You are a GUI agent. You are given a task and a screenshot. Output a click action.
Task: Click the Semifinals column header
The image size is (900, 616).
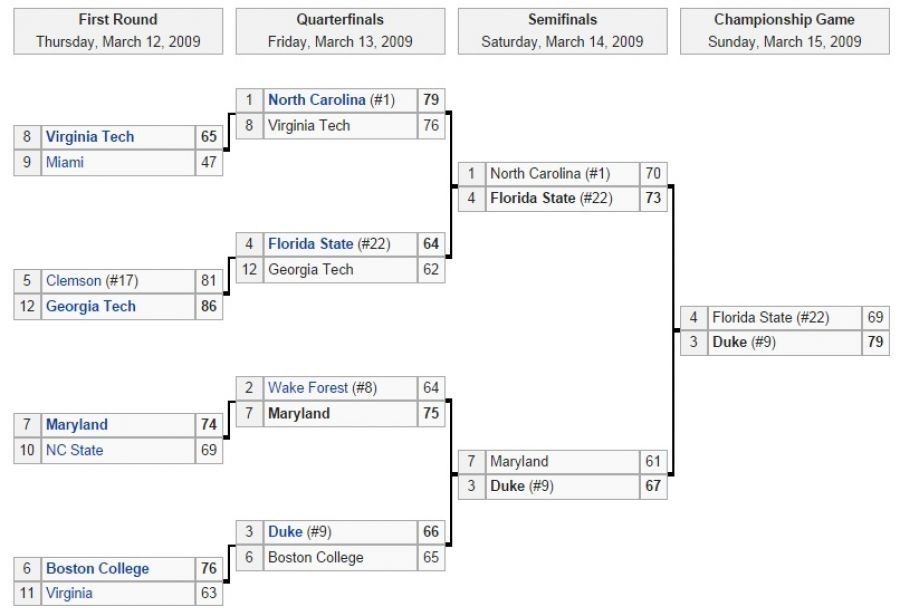562,31
